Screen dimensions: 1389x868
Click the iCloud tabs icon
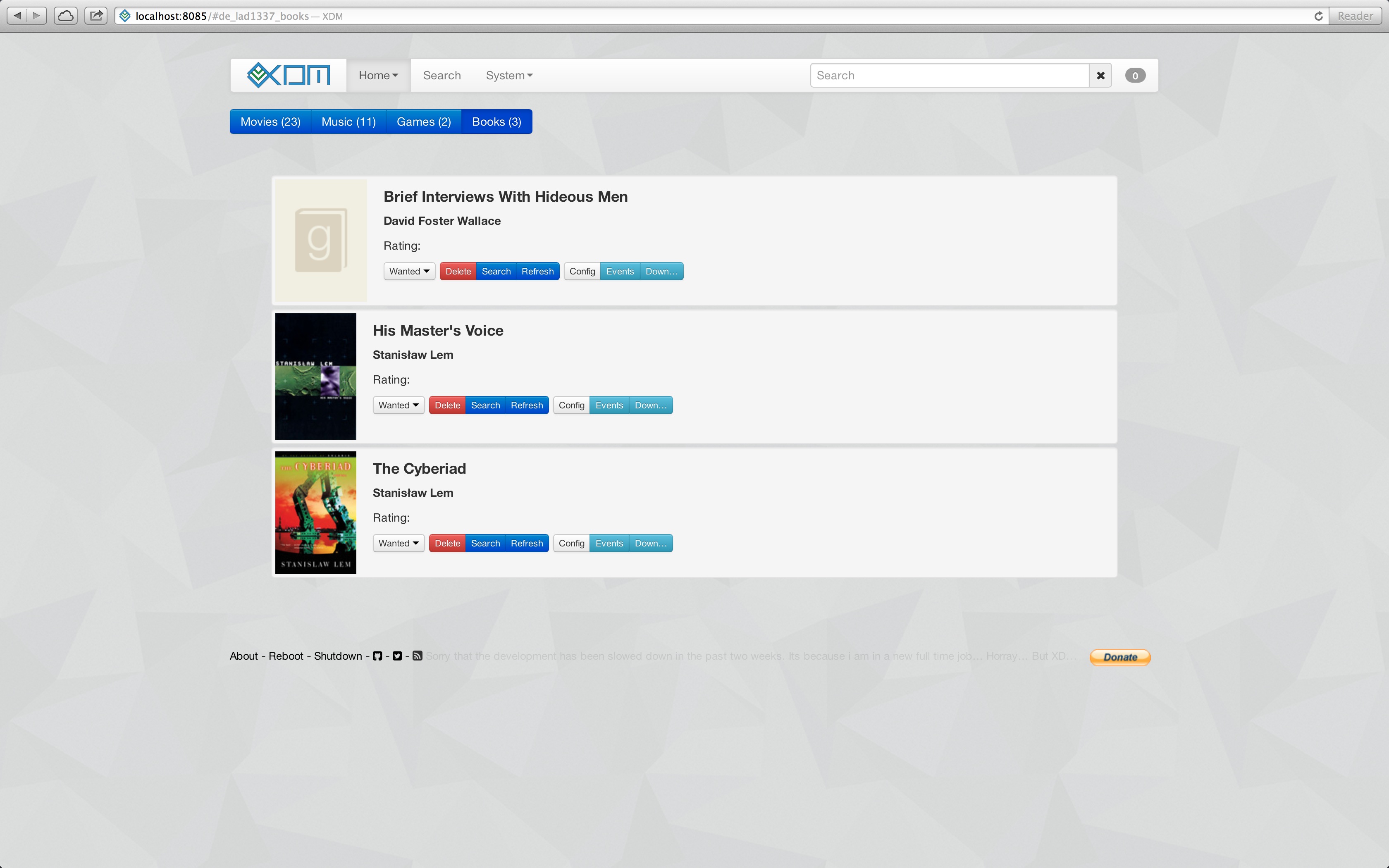click(x=66, y=16)
